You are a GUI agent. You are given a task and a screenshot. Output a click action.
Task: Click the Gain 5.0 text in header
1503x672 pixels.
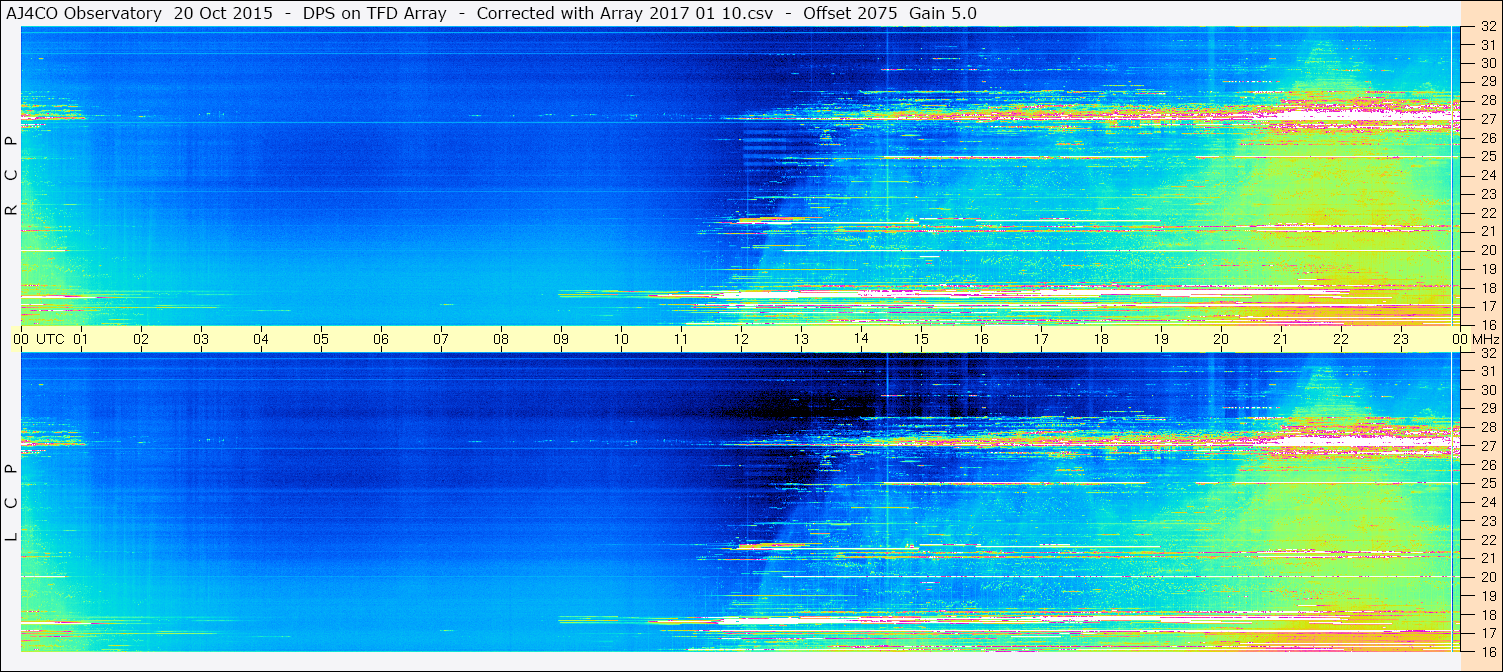(943, 13)
